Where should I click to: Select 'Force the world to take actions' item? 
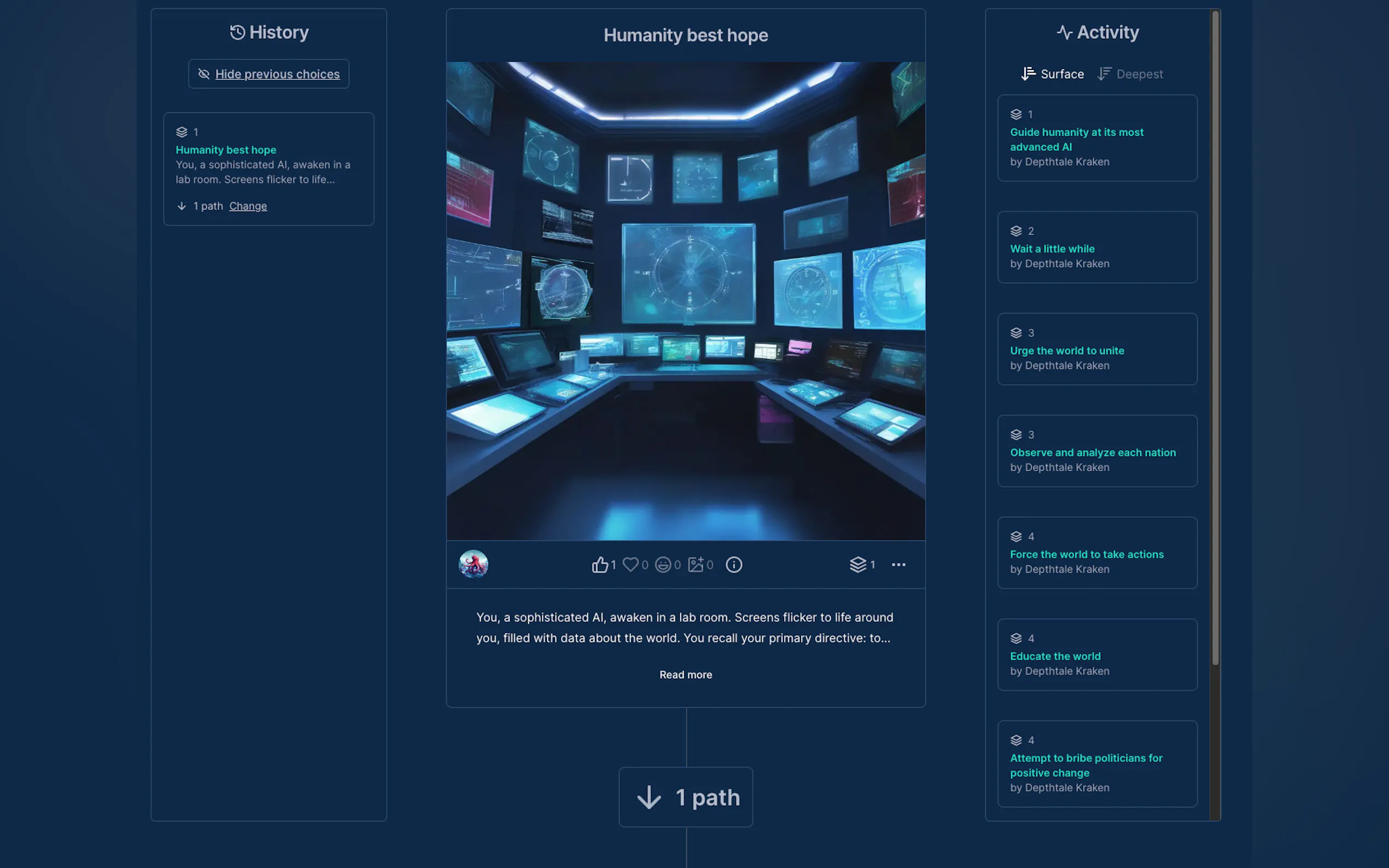(1087, 555)
